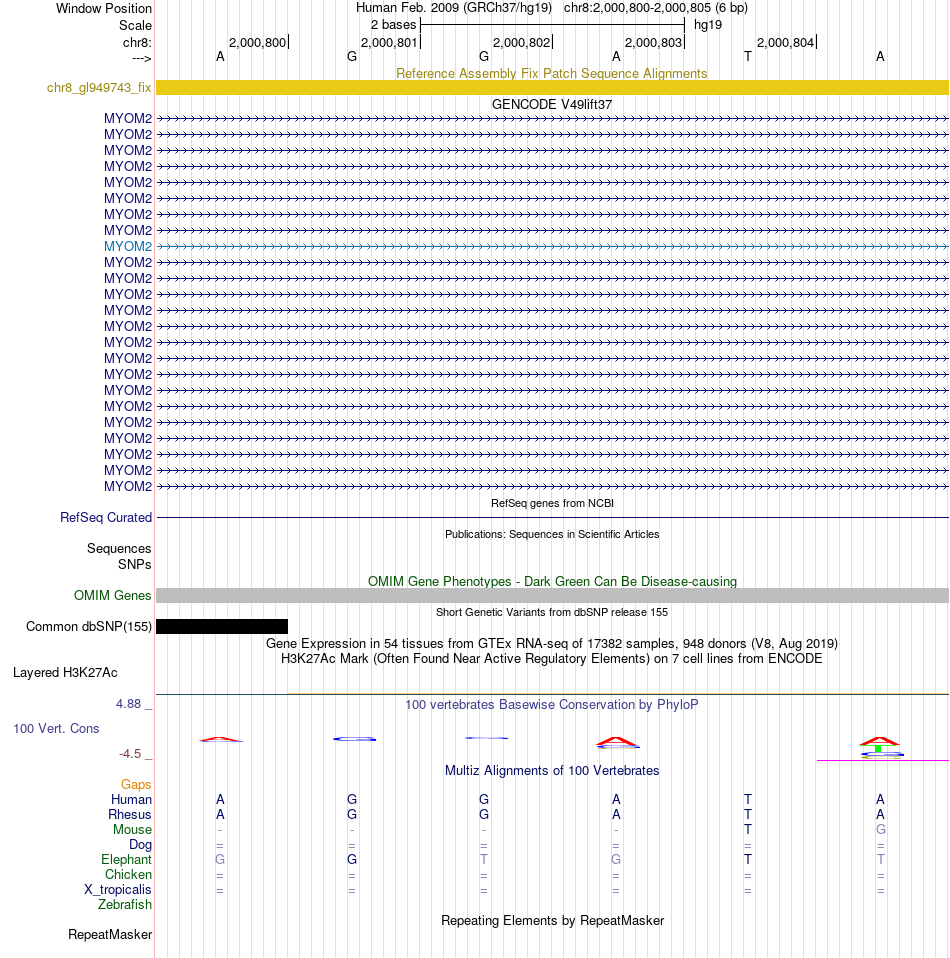950x958 pixels.
Task: Click the 2,000,803 coordinate tick label
Action: [x=653, y=43]
